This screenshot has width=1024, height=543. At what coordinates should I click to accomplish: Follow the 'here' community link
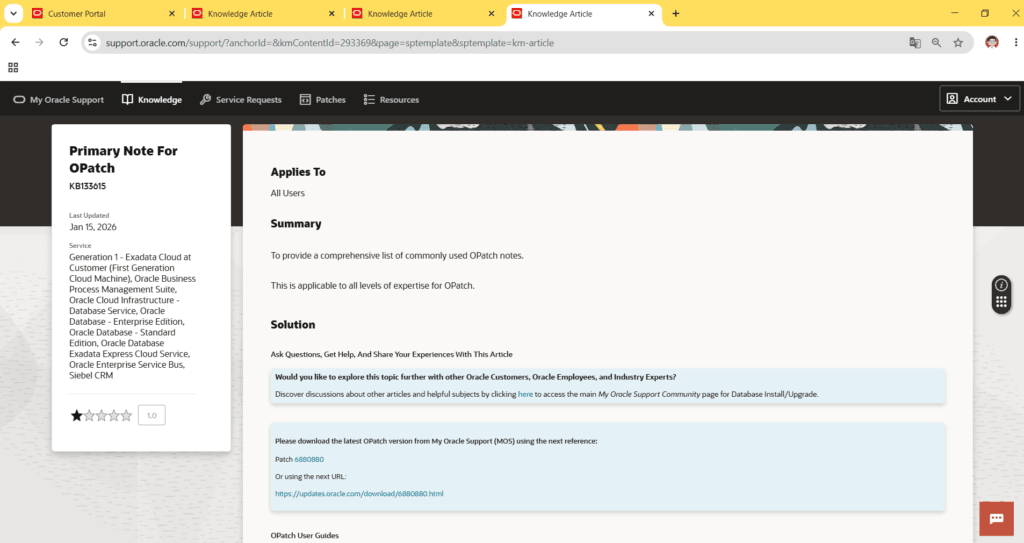click(x=525, y=394)
